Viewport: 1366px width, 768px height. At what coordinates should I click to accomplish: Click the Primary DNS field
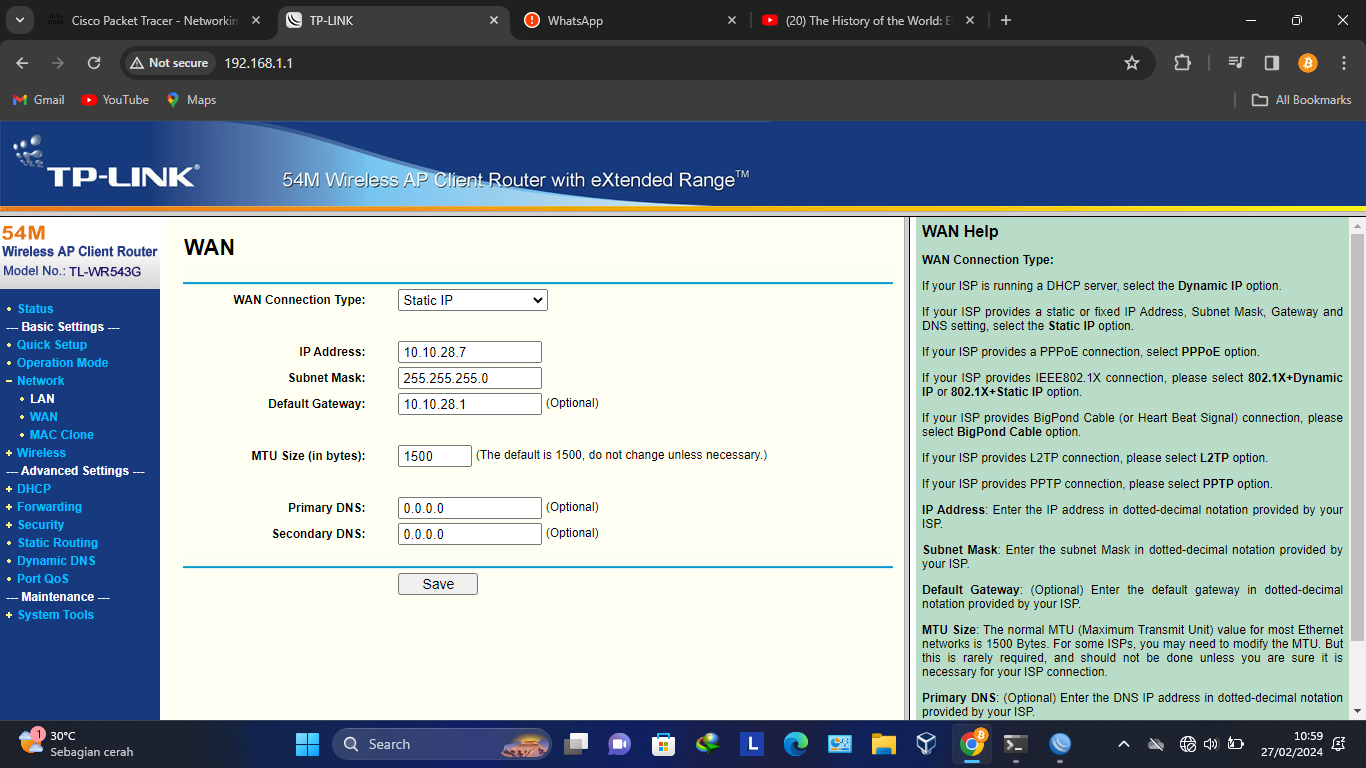coord(470,508)
